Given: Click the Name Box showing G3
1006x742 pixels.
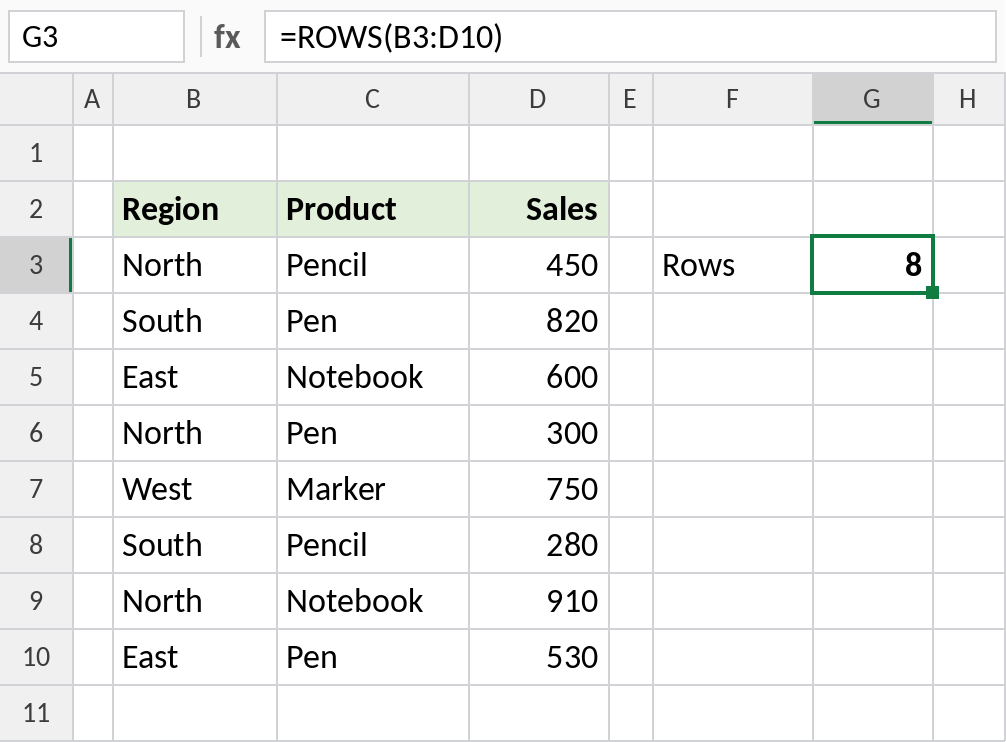Looking at the screenshot, I should pyautogui.click(x=97, y=37).
